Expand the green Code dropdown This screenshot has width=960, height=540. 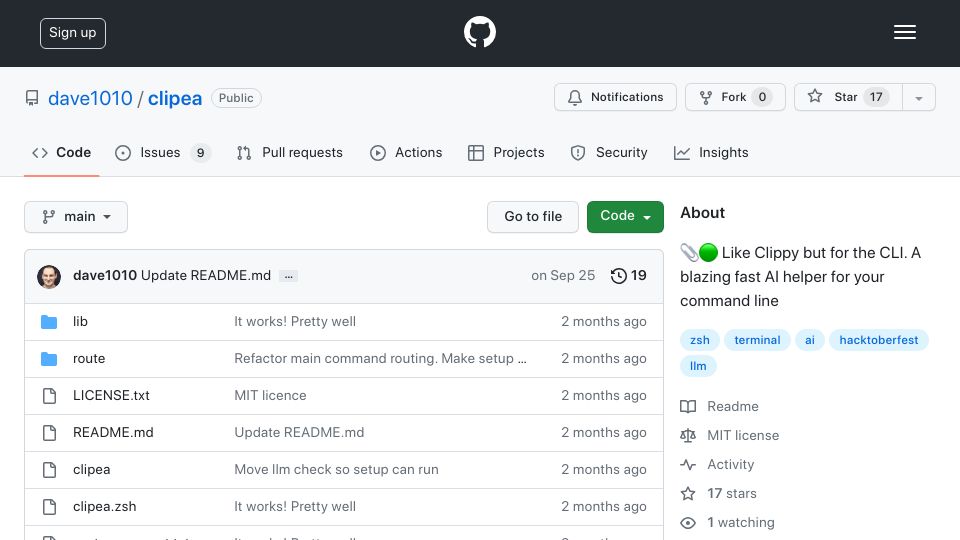625,217
